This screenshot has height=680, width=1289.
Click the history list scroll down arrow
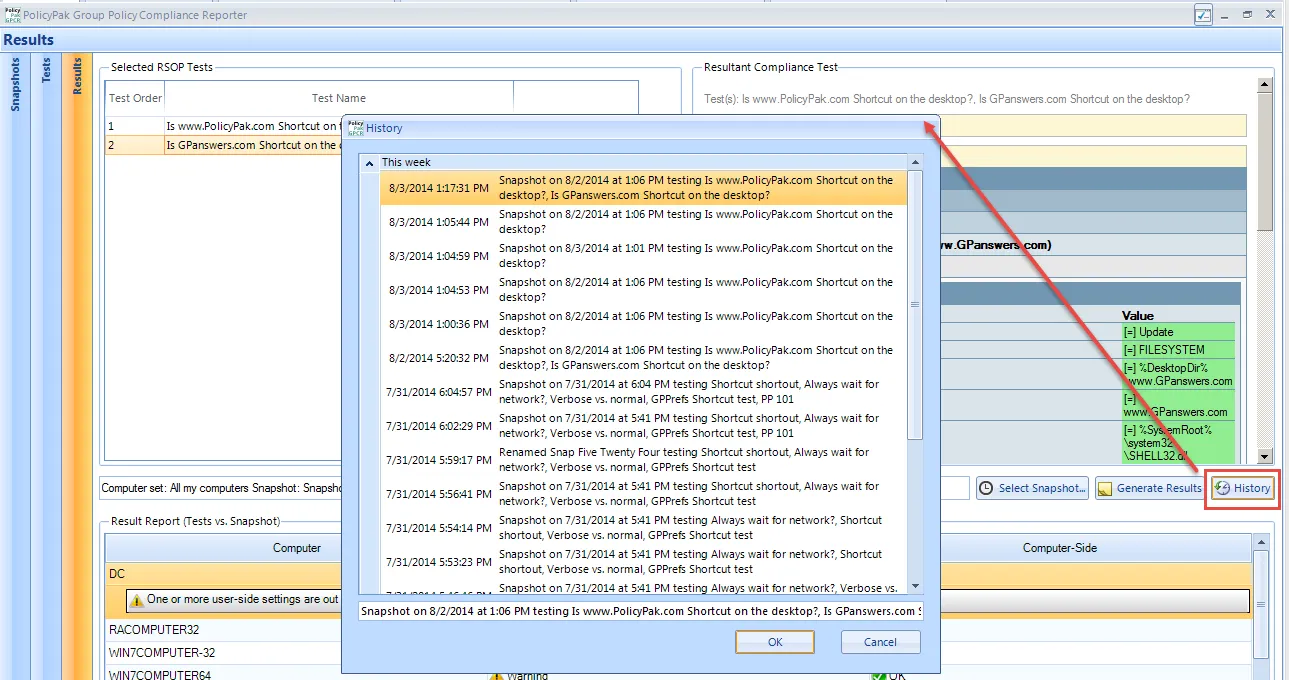click(x=915, y=586)
